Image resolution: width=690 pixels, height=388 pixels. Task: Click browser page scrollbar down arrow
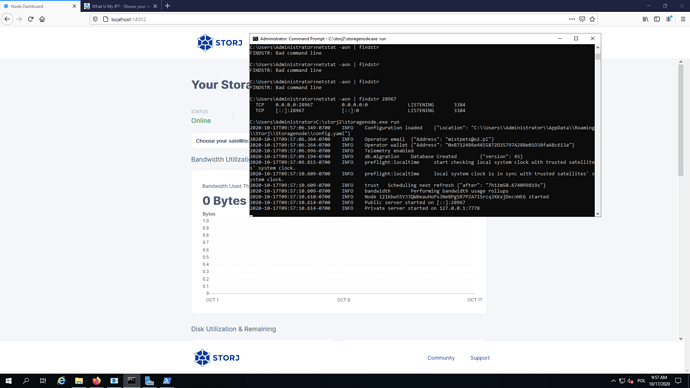[x=681, y=339]
